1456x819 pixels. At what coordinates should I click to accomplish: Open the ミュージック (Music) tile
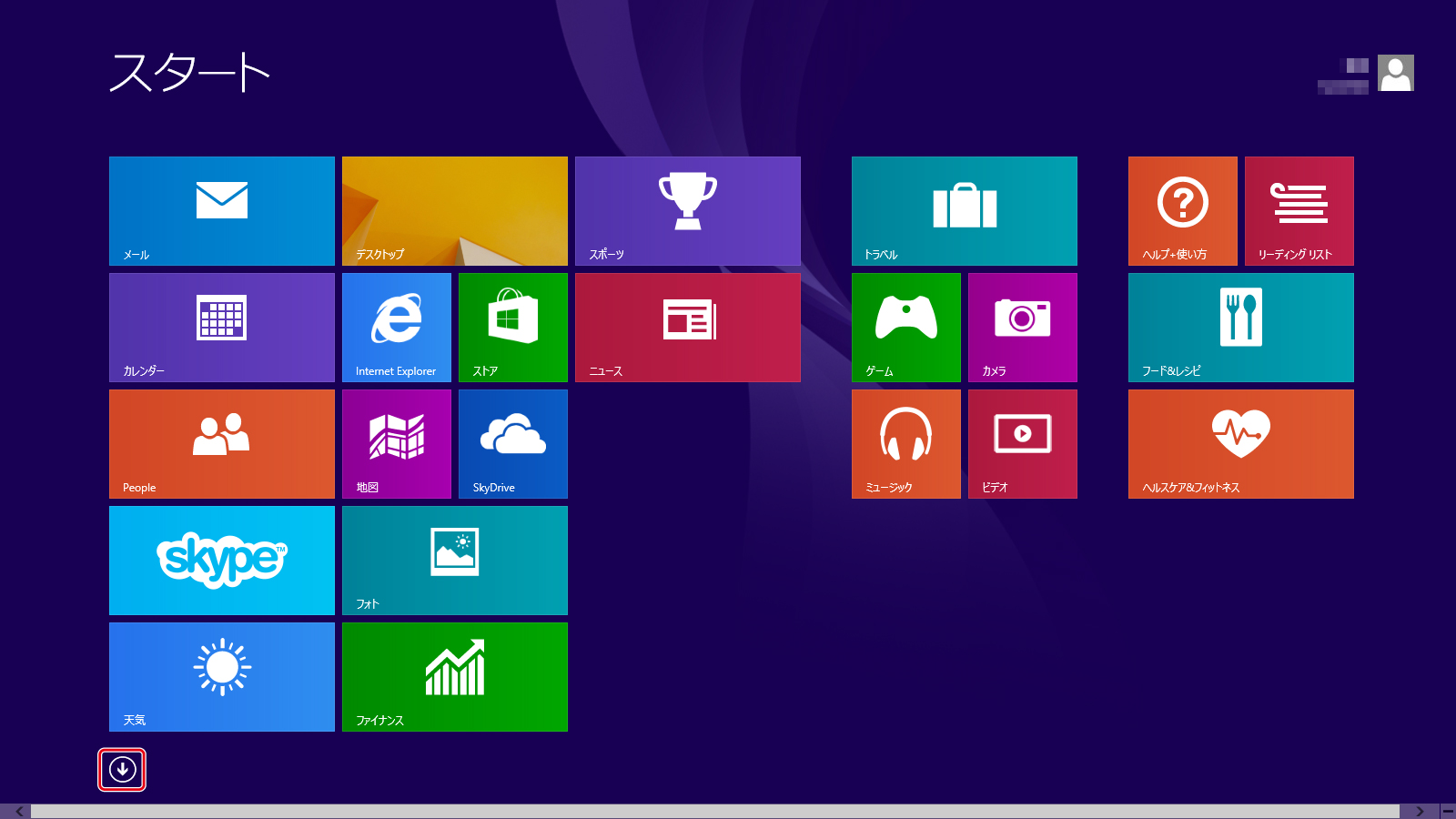click(x=906, y=444)
